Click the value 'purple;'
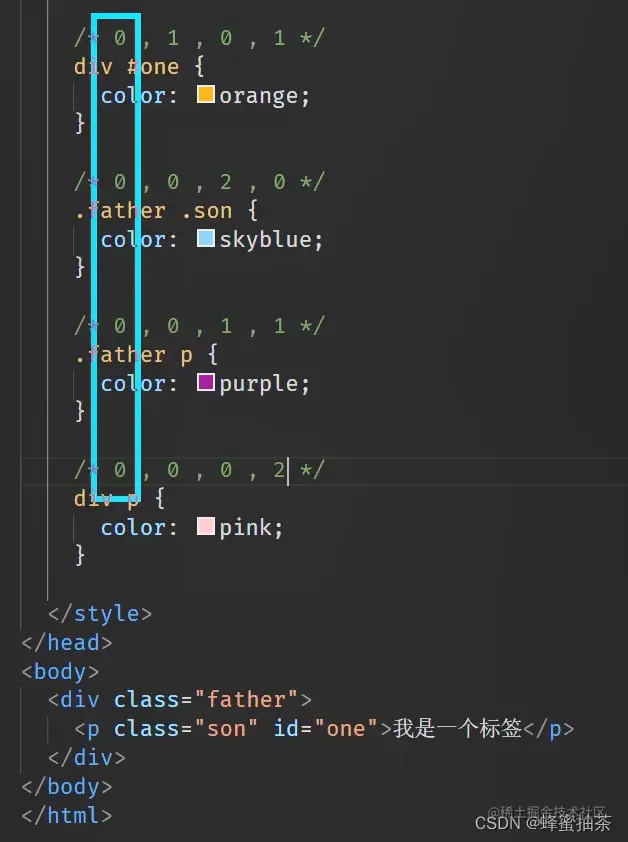 (x=264, y=383)
